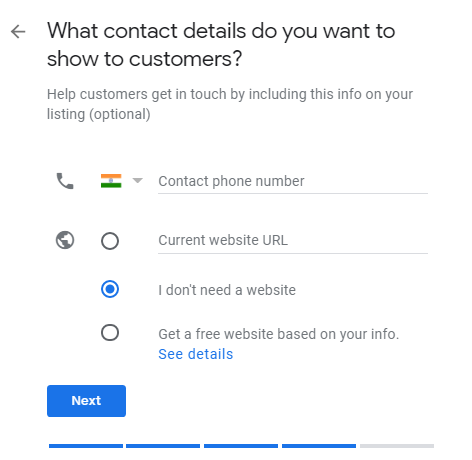Focus the Contact phone number field

[293, 181]
